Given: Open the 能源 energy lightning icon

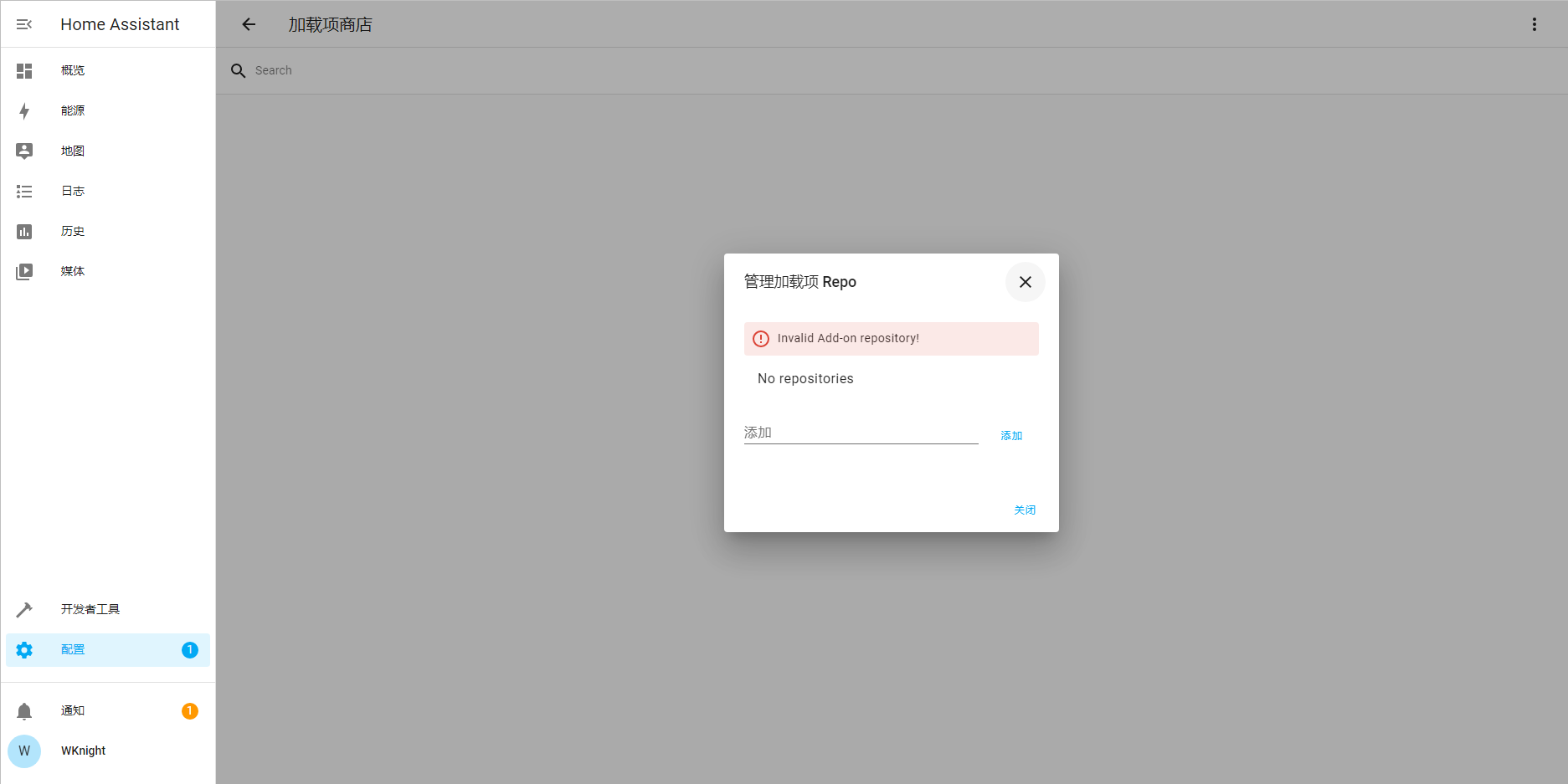Looking at the screenshot, I should point(24,111).
